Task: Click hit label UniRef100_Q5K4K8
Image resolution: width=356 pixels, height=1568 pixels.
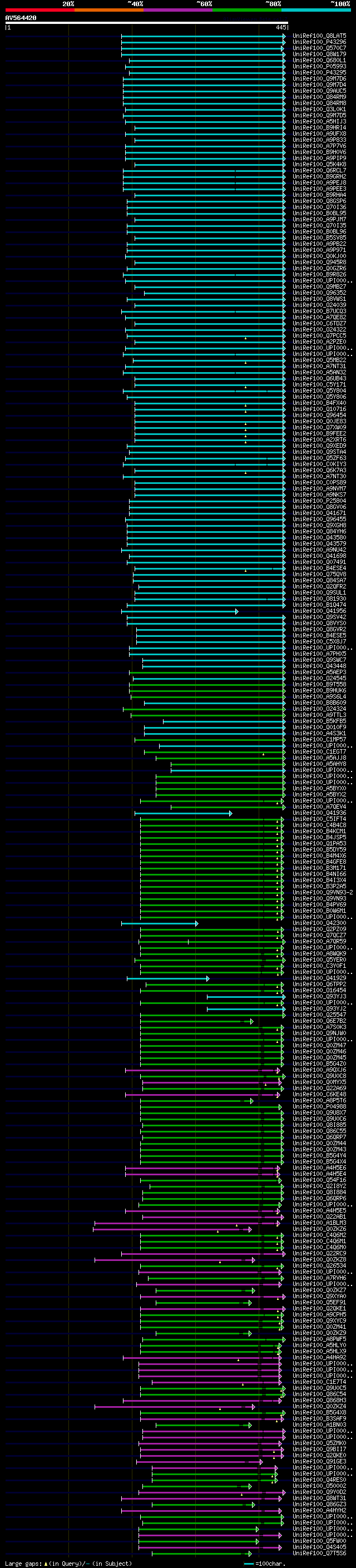Action: (x=319, y=164)
